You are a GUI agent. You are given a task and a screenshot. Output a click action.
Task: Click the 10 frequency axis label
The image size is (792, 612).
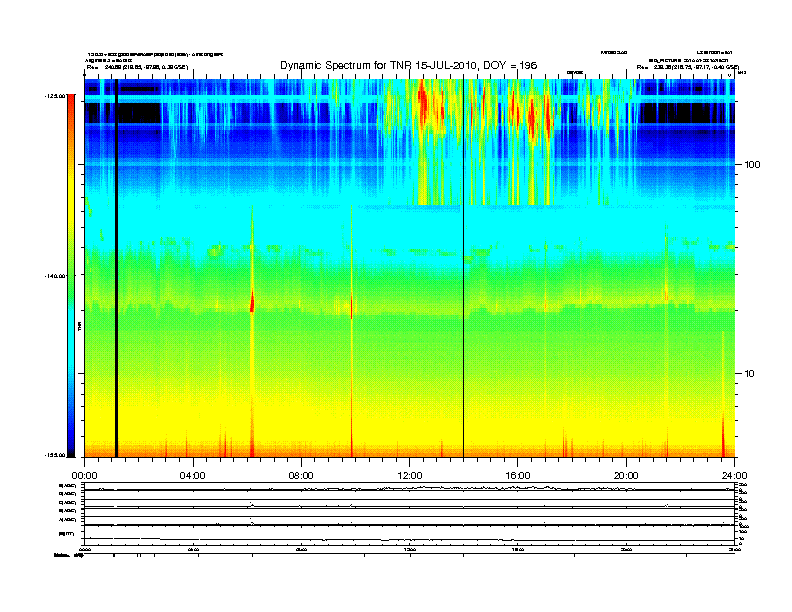click(750, 374)
